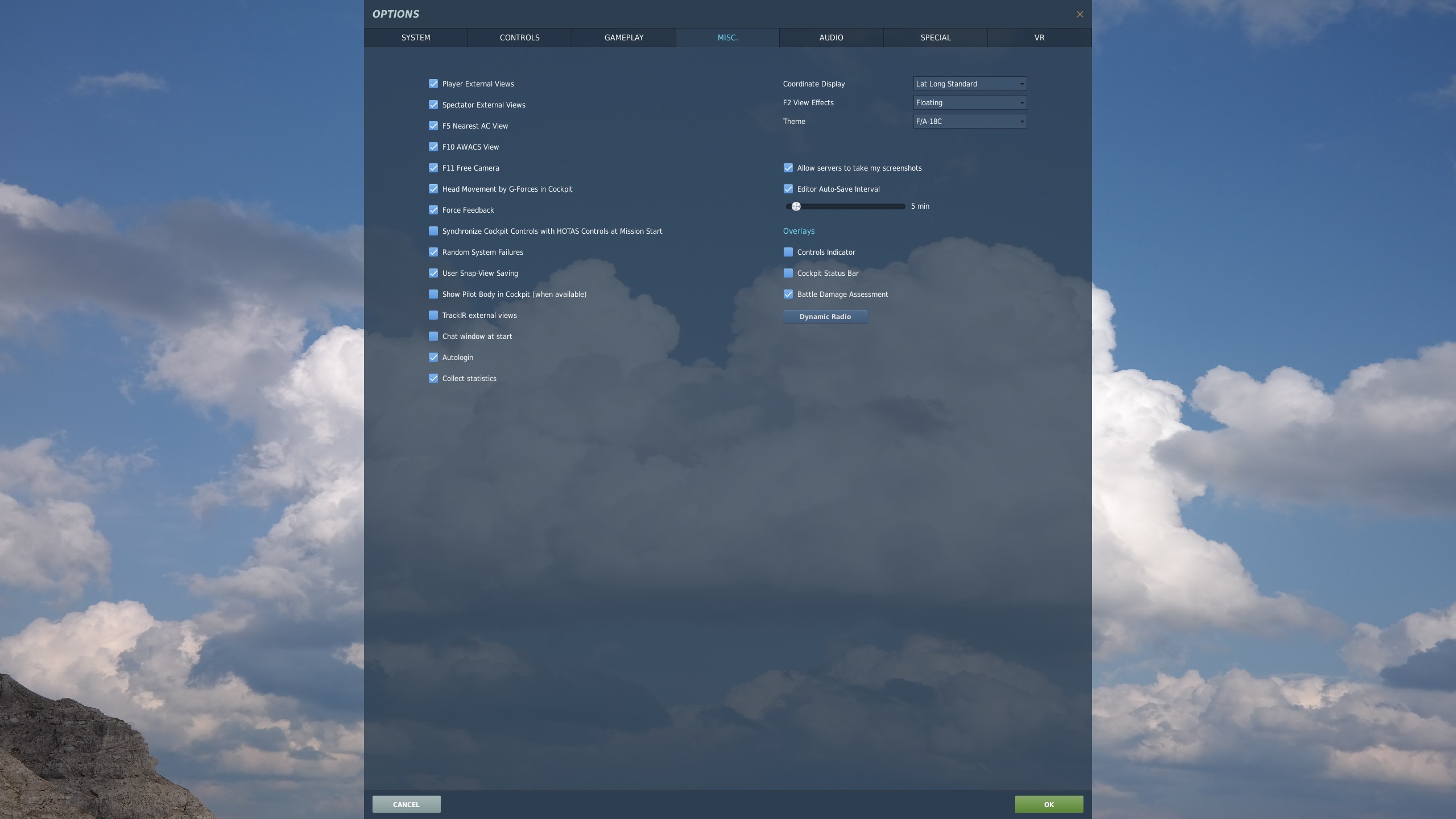Open the Theme selection dropdown
The image size is (1456, 819).
coord(969,121)
